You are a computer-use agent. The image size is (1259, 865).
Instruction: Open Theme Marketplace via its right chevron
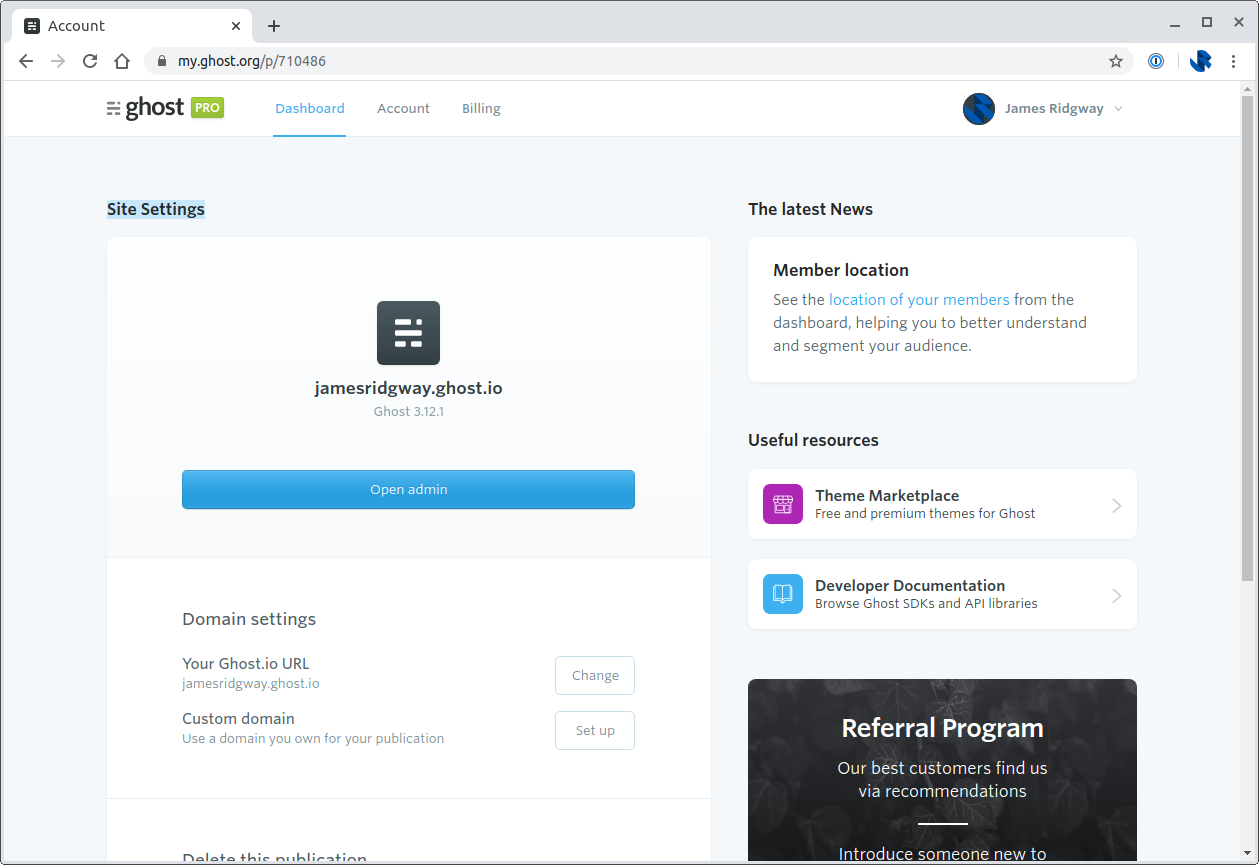pyautogui.click(x=1116, y=506)
